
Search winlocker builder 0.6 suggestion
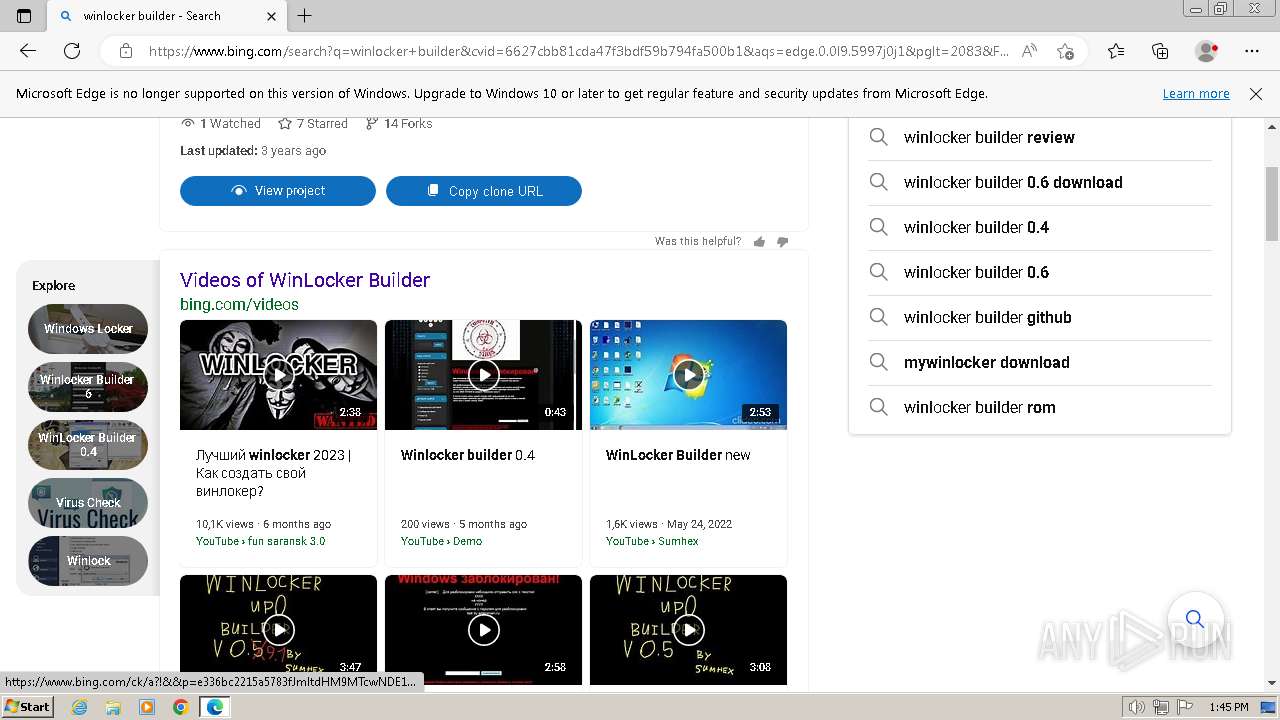pos(1040,273)
